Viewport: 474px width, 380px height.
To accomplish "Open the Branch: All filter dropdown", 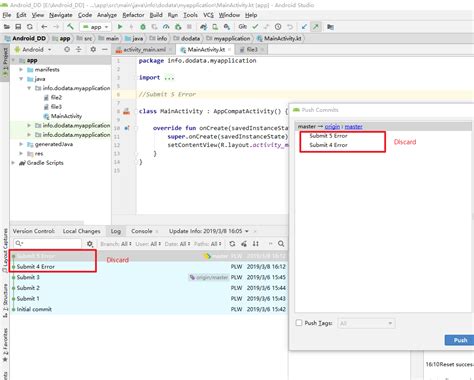I will pyautogui.click(x=116, y=244).
